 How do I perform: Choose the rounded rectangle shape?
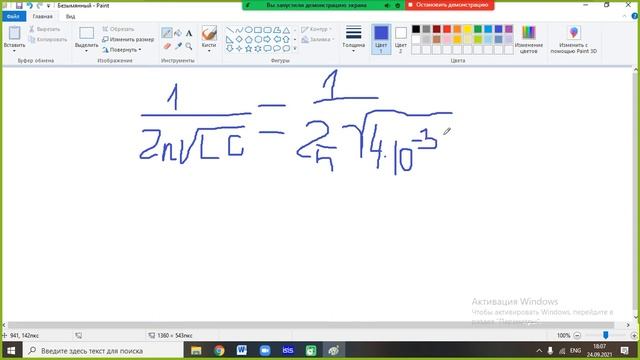[x=267, y=30]
